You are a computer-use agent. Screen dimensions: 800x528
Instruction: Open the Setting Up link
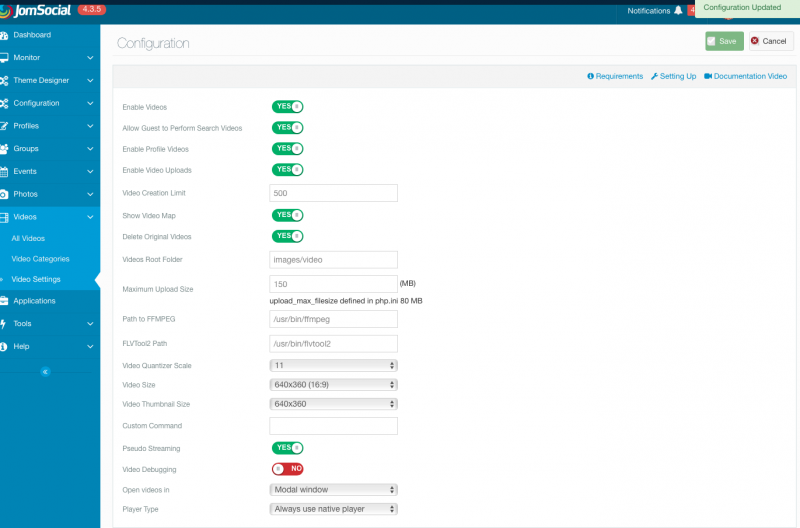673,76
